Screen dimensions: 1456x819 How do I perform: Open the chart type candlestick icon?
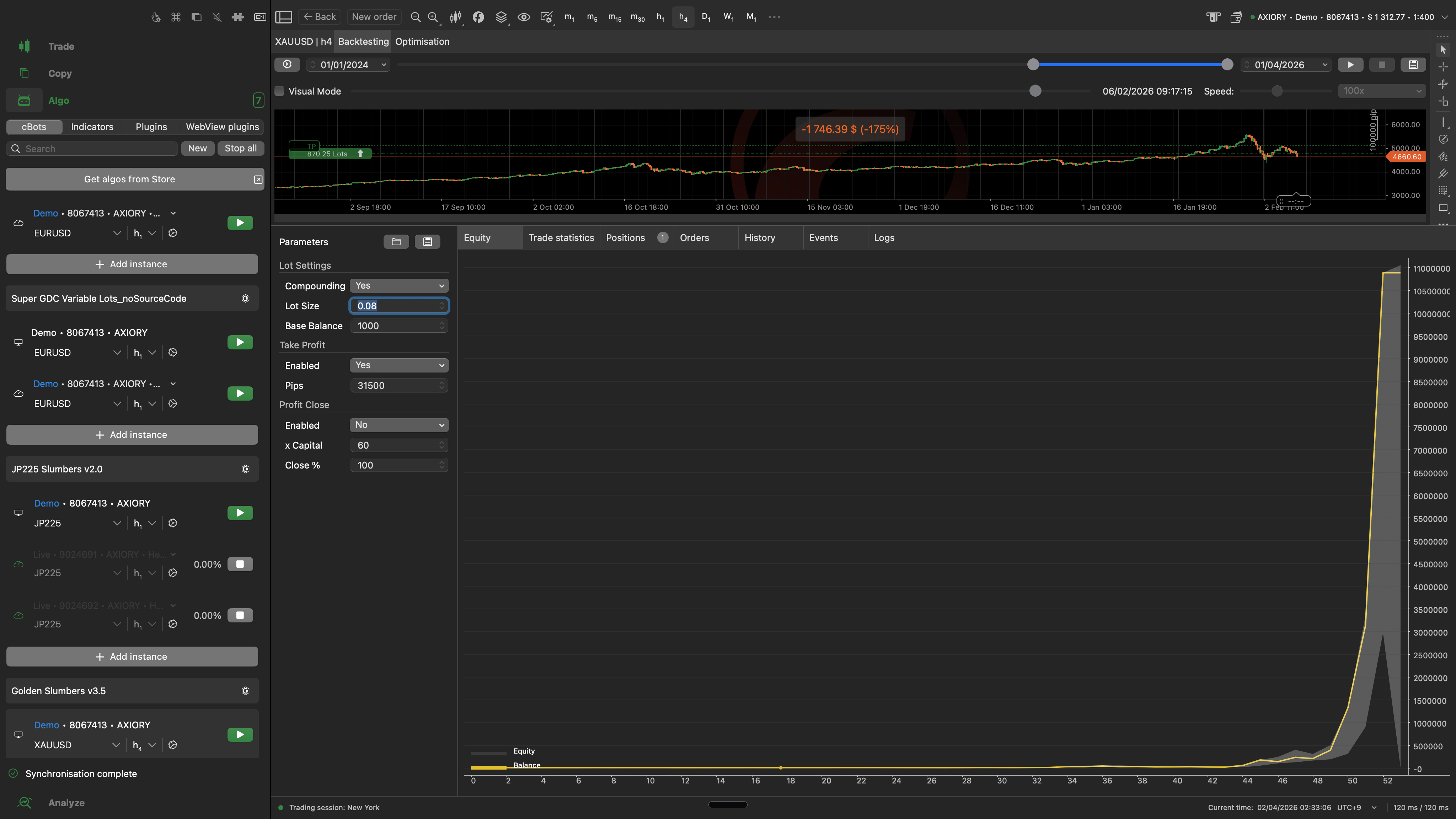click(455, 17)
